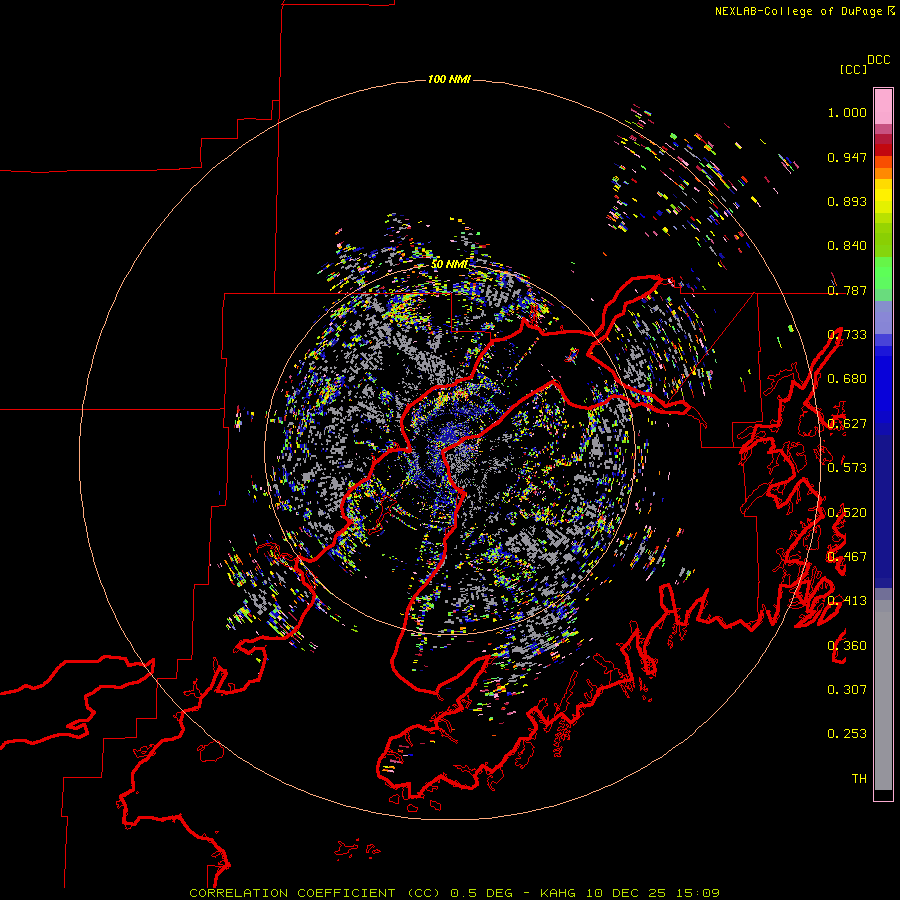Select the 0.840 scale value

point(847,246)
